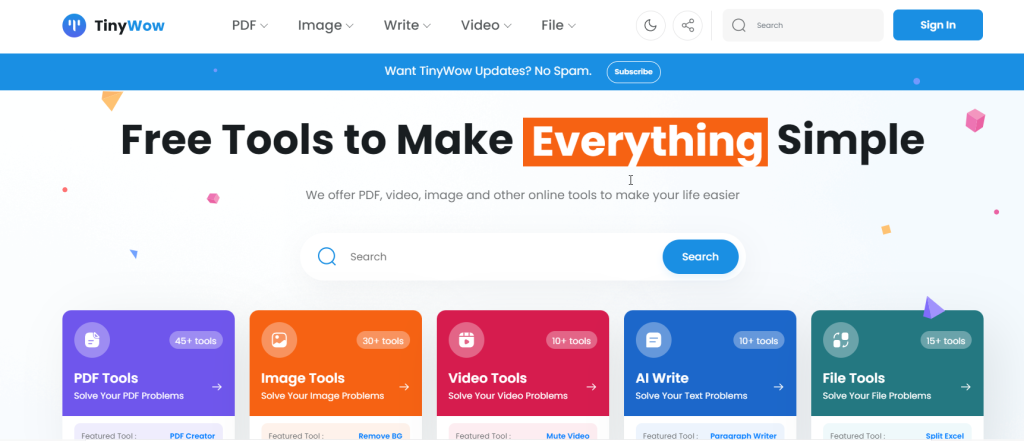This screenshot has height=441, width=1024.
Task: Click the Subscribe button in banner
Action: click(633, 72)
